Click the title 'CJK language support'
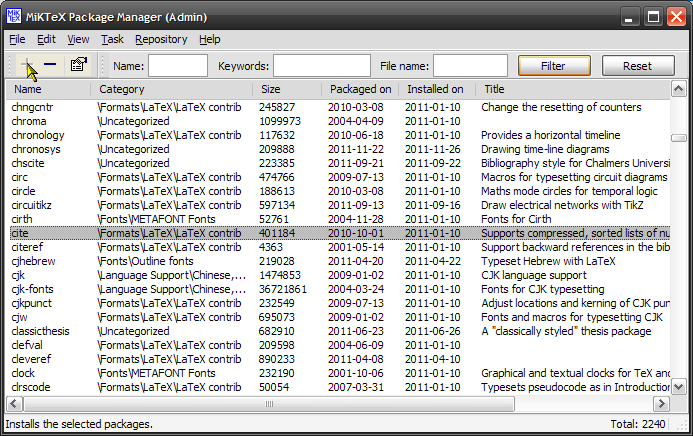Screen dimensions: 693x436 (534, 275)
